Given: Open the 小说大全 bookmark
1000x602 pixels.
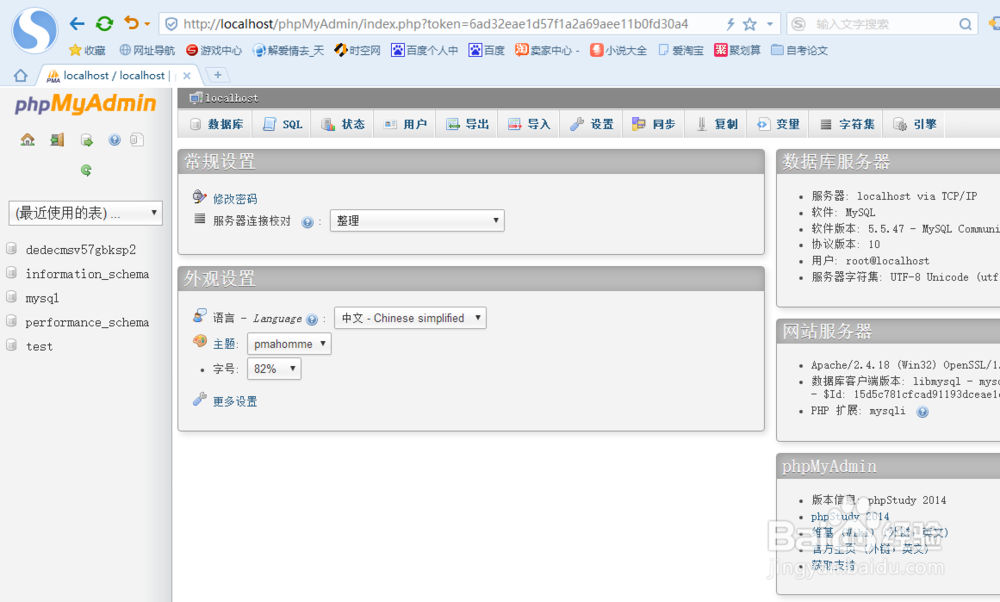Looking at the screenshot, I should click(x=619, y=50).
